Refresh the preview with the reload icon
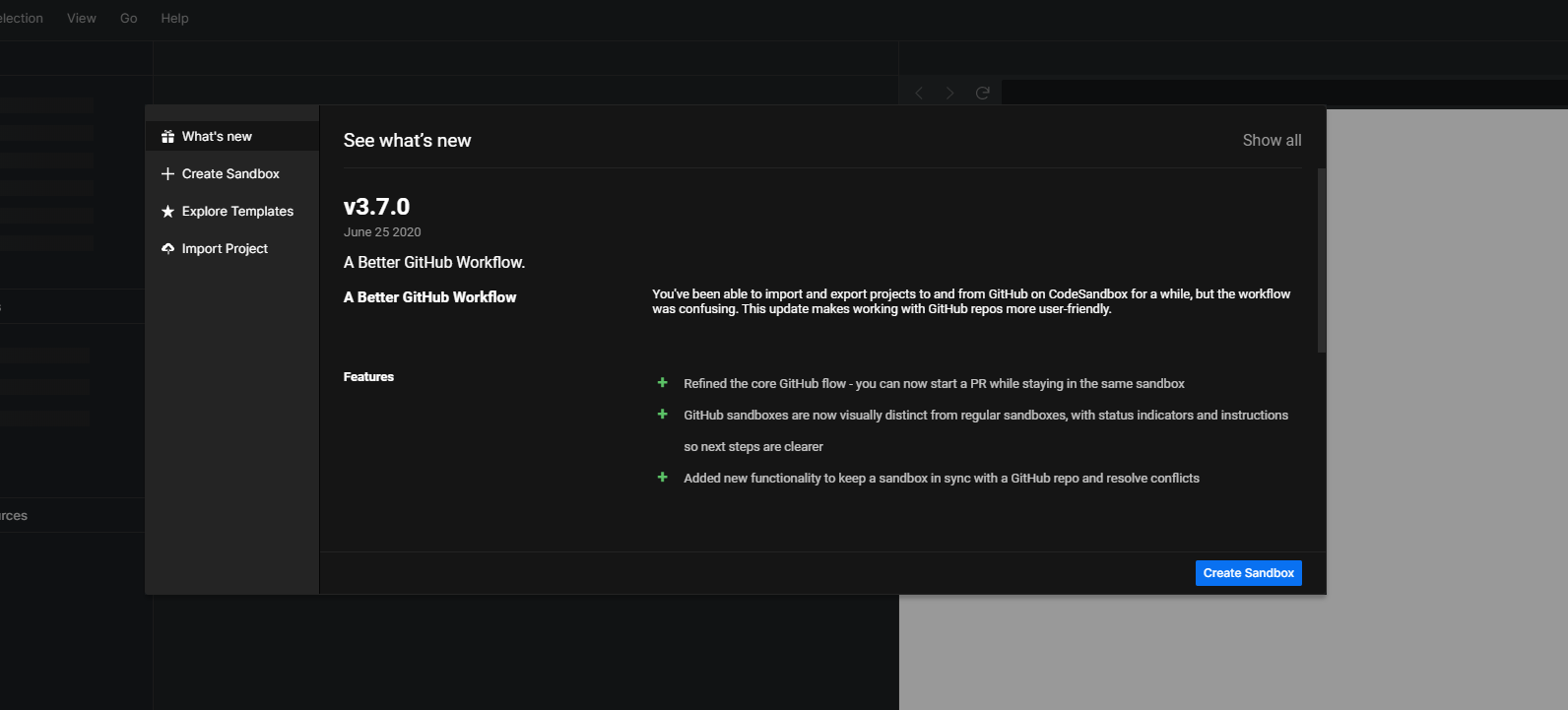1568x710 pixels. point(982,93)
